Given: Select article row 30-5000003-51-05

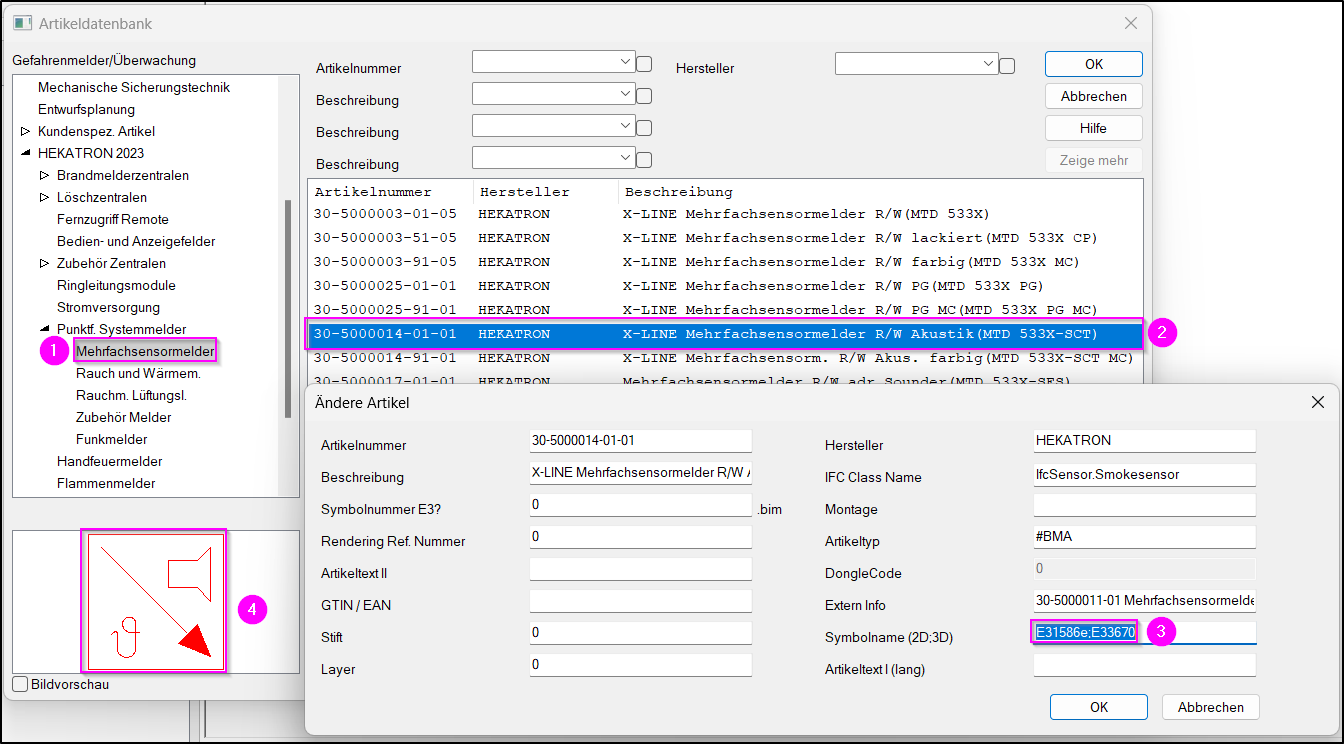Looking at the screenshot, I should pos(726,237).
